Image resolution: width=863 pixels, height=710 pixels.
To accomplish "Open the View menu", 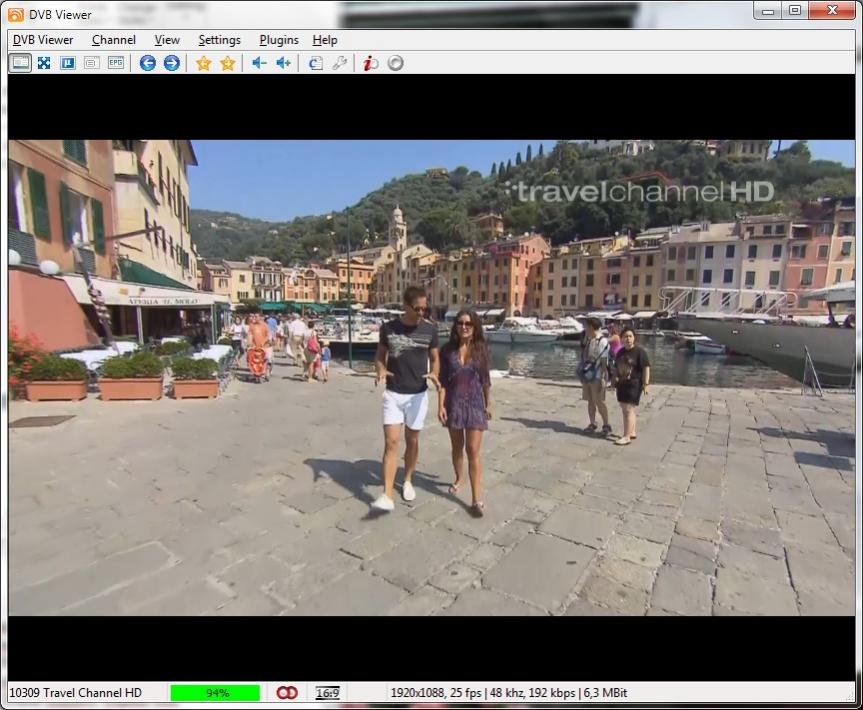I will (x=167, y=40).
